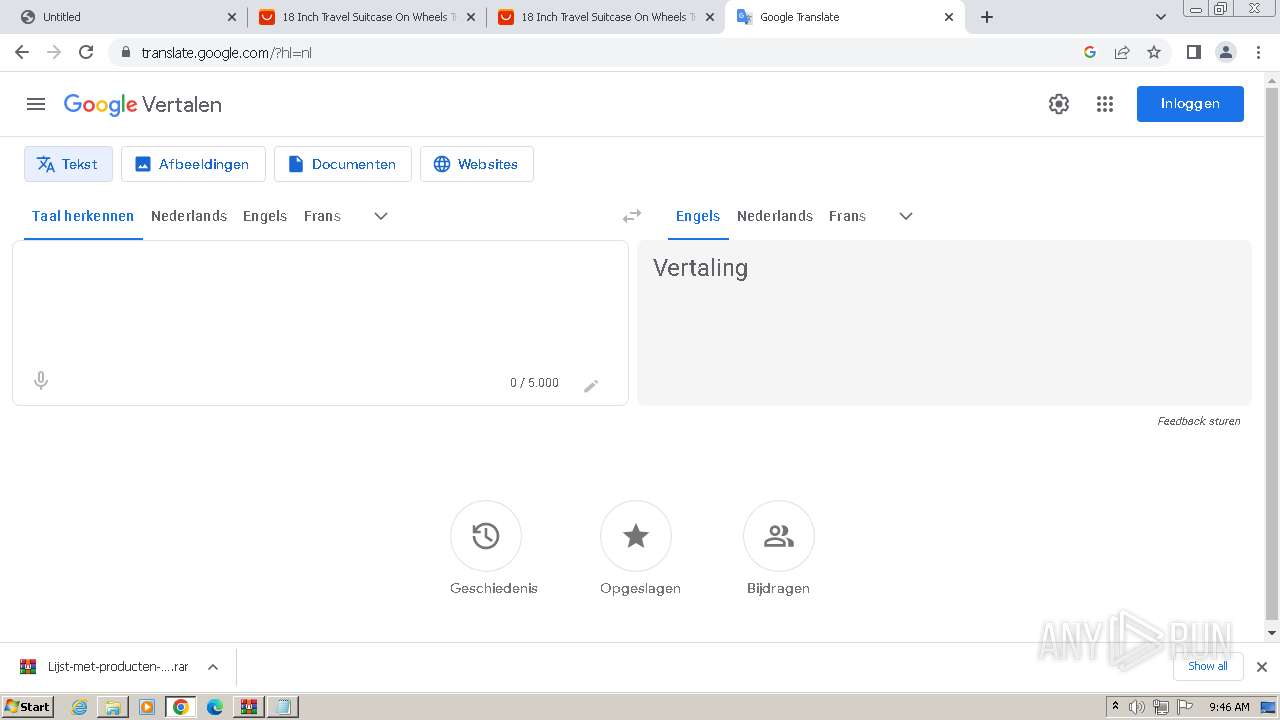Switch to first 18 Inch Travel Suitcase tab
This screenshot has height=720, width=1280.
[x=366, y=17]
